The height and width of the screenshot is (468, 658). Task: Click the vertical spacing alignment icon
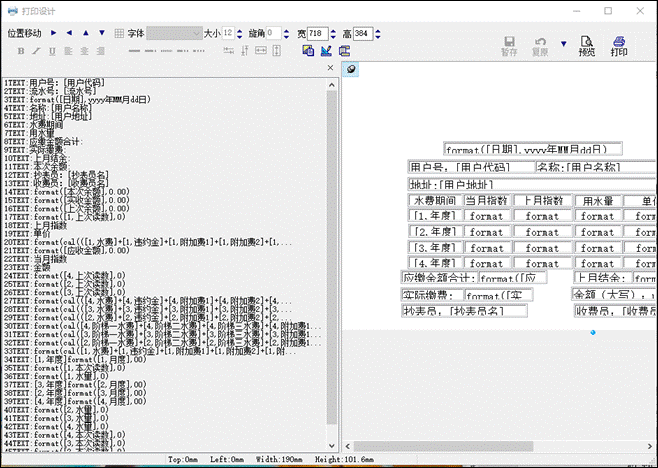tap(245, 51)
